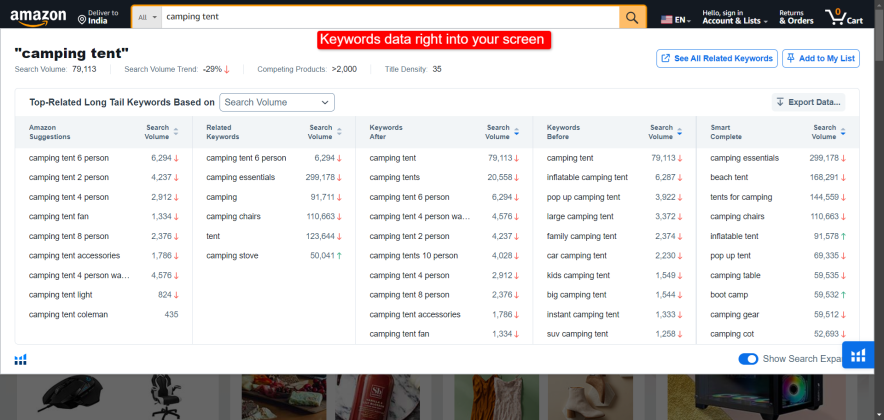Click 'inflatable camping tent' keyword
This screenshot has width=884, height=420.
click(587, 178)
